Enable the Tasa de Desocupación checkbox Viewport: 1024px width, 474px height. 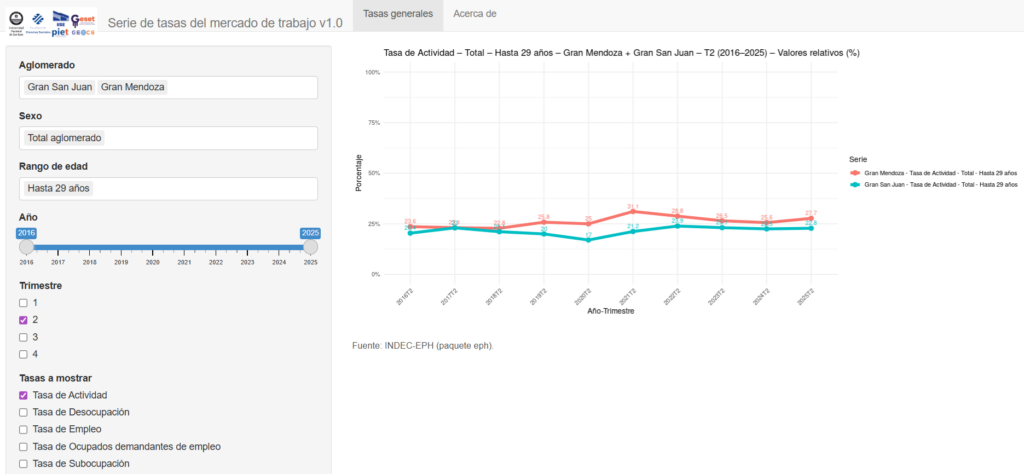23,412
